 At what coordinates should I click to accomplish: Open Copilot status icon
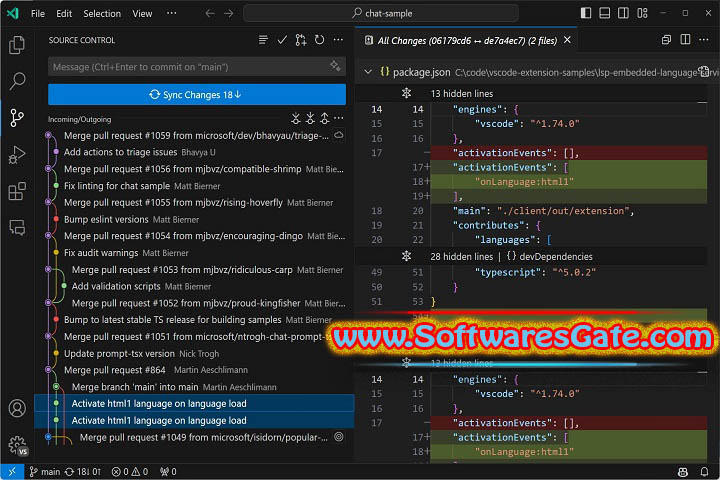click(x=683, y=472)
